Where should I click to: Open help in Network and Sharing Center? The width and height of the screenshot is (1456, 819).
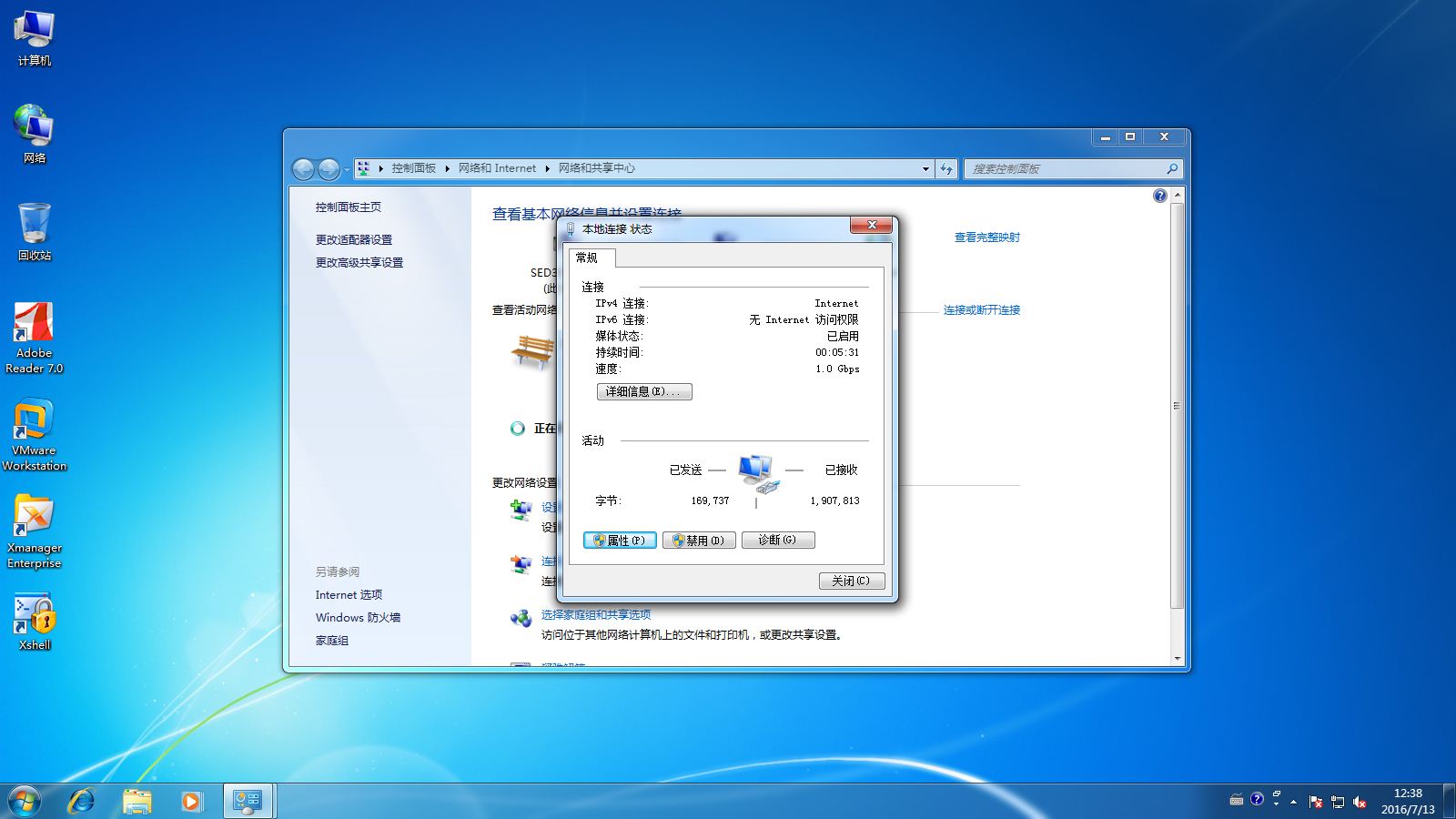tap(1159, 196)
